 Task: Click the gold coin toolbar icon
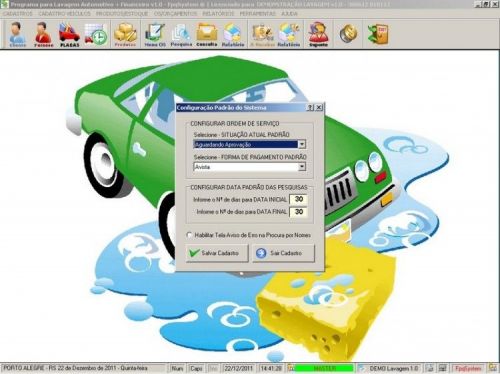348,34
